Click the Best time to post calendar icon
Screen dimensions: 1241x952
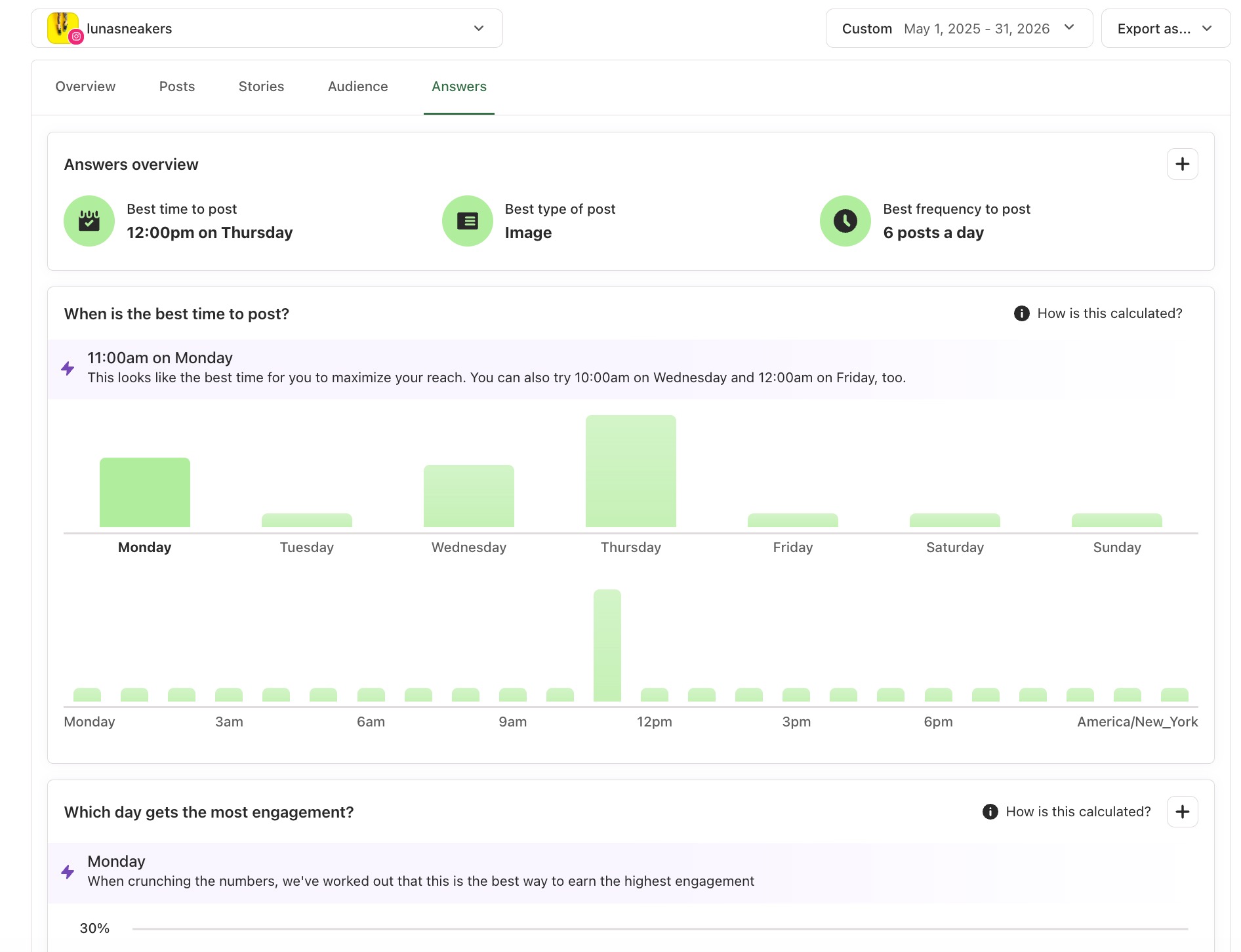(x=89, y=221)
